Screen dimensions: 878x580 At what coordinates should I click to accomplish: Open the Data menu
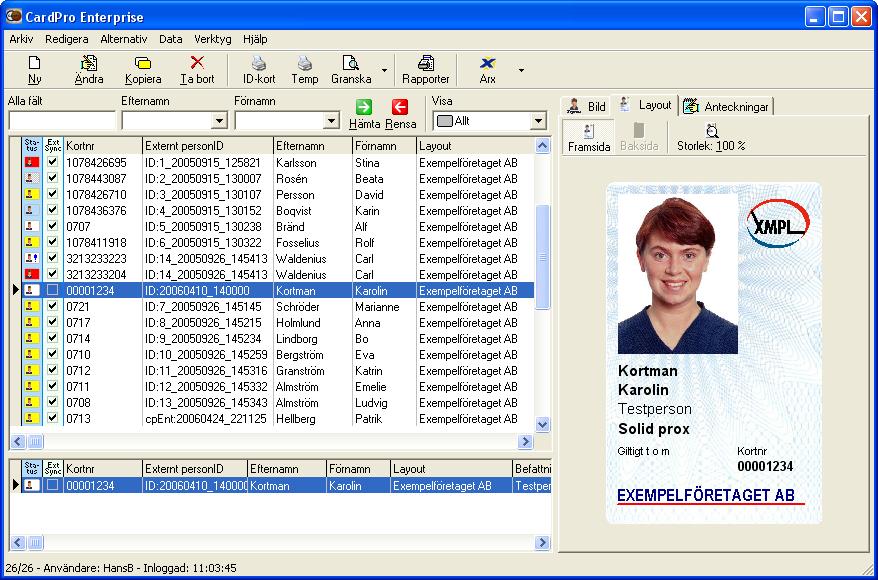(x=170, y=39)
